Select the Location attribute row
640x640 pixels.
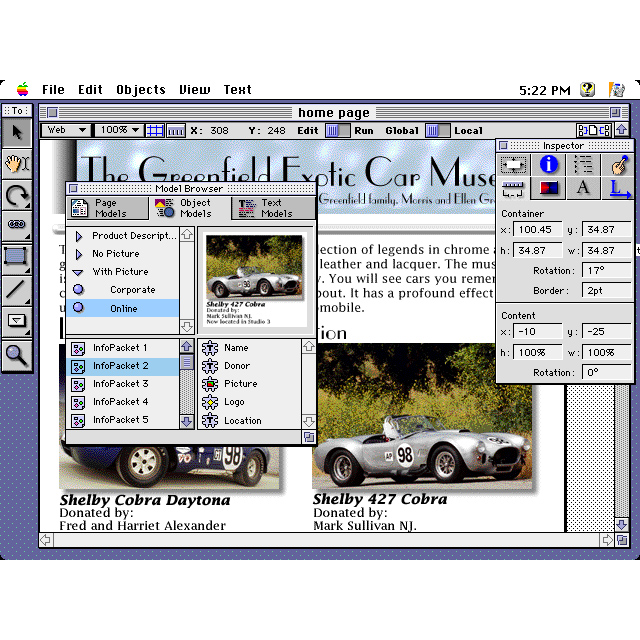(250, 420)
